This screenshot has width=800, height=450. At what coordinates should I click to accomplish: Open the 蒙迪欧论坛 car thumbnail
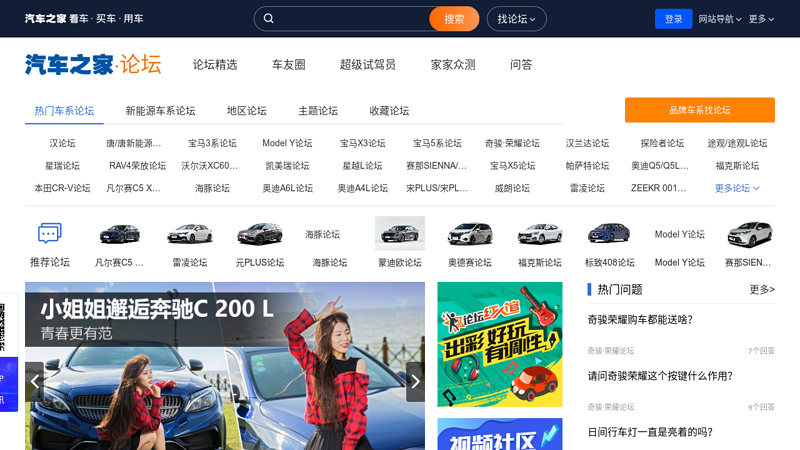[x=399, y=233]
